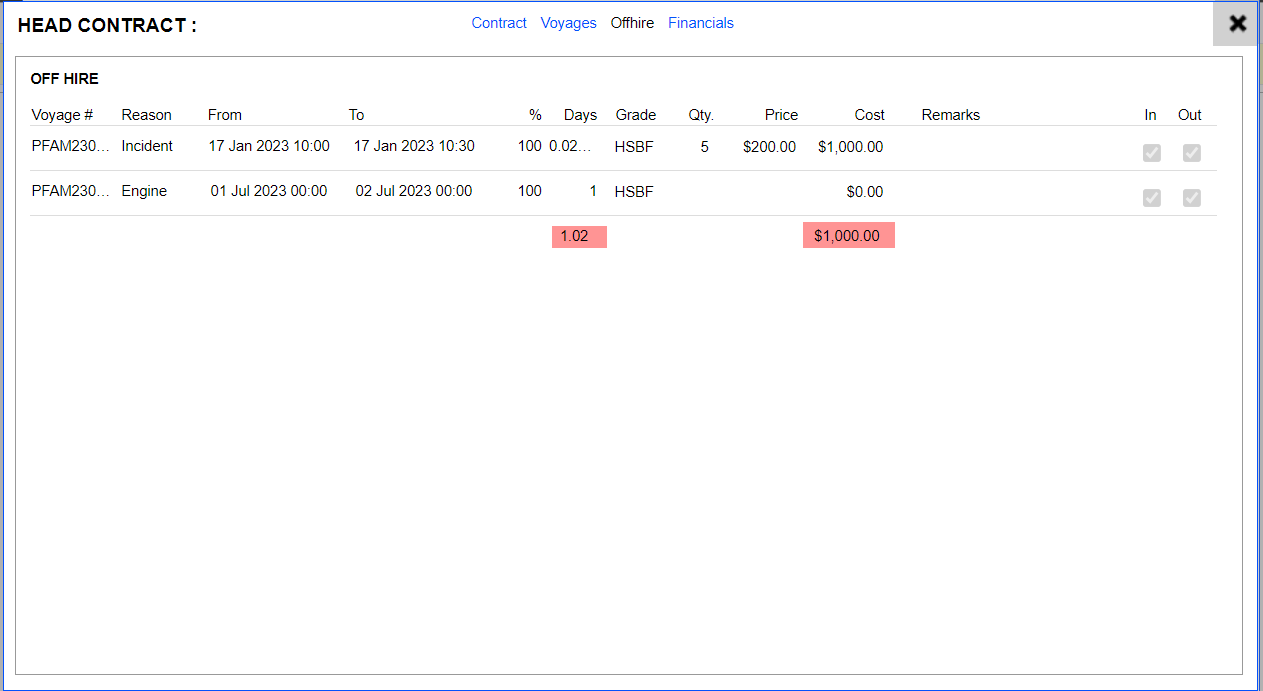Click the Remarks column header
Viewport: 1263px width, 691px height.
pos(950,115)
